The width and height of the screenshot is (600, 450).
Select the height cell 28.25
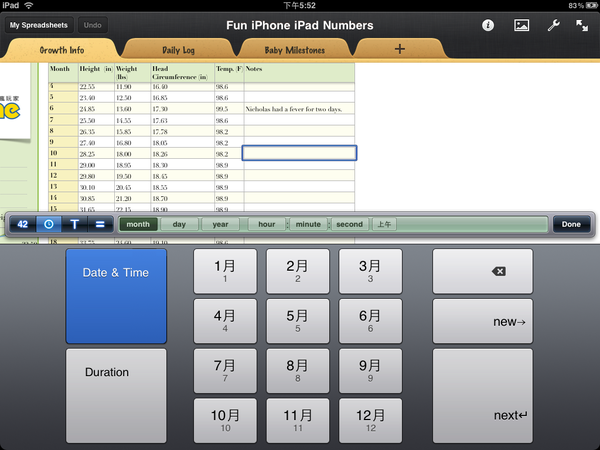96,153
